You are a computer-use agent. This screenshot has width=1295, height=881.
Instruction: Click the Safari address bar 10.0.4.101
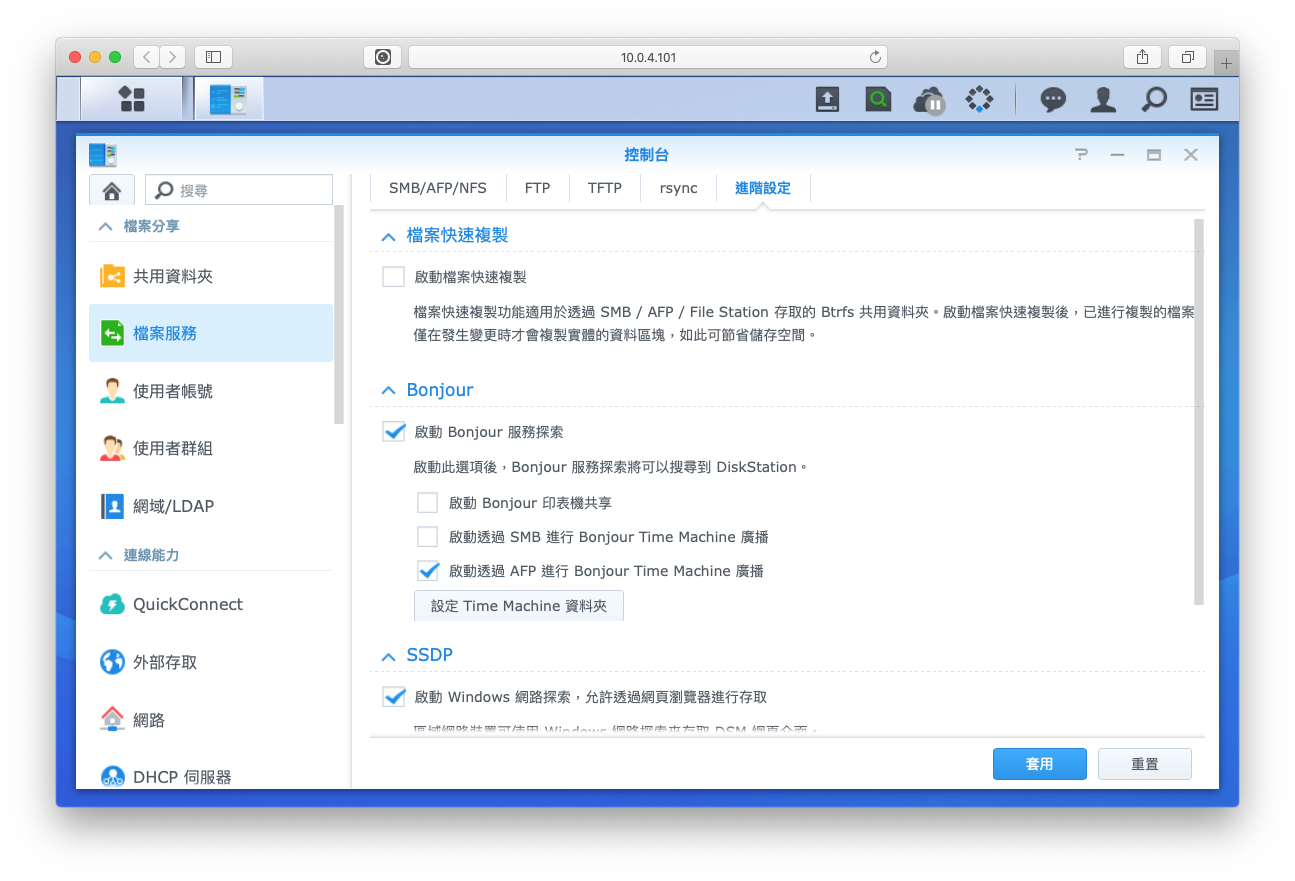click(648, 57)
